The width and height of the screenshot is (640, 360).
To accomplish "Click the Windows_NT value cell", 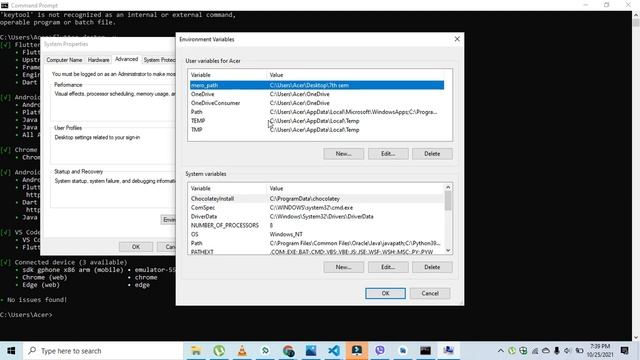I will [286, 234].
